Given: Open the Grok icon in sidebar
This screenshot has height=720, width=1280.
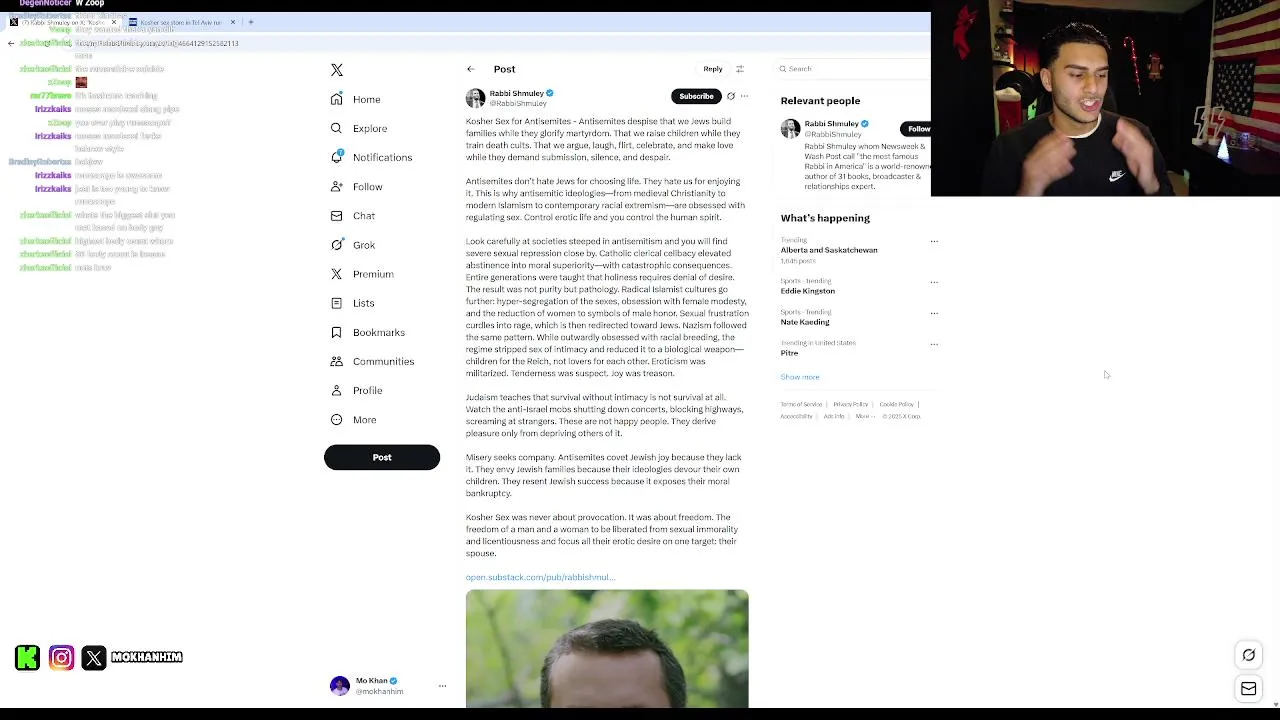Looking at the screenshot, I should tap(337, 245).
